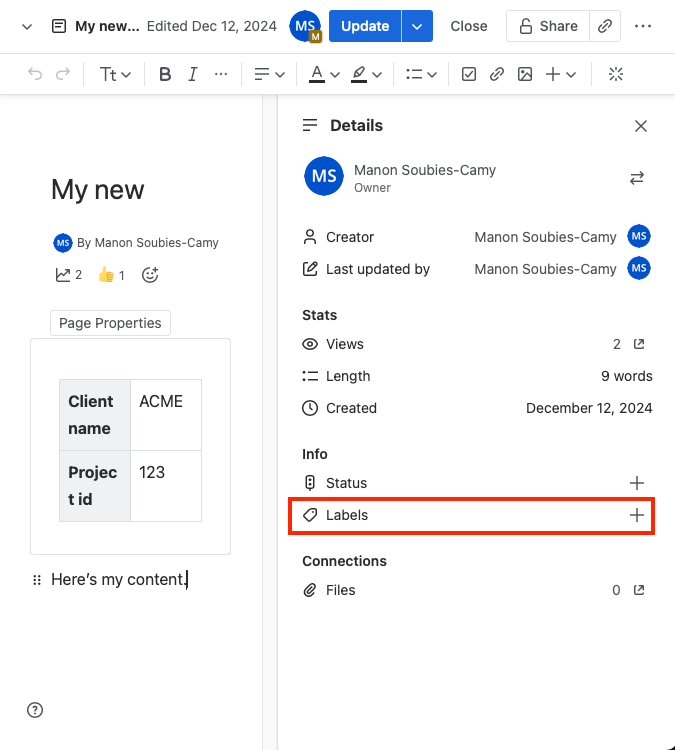This screenshot has width=675, height=750.
Task: Click the plus insert elements icon
Action: [553, 74]
